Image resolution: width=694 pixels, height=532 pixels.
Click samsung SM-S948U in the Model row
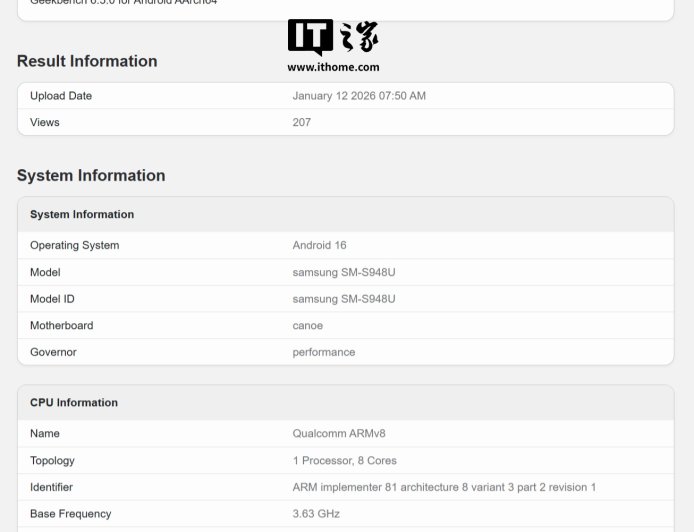pos(344,272)
